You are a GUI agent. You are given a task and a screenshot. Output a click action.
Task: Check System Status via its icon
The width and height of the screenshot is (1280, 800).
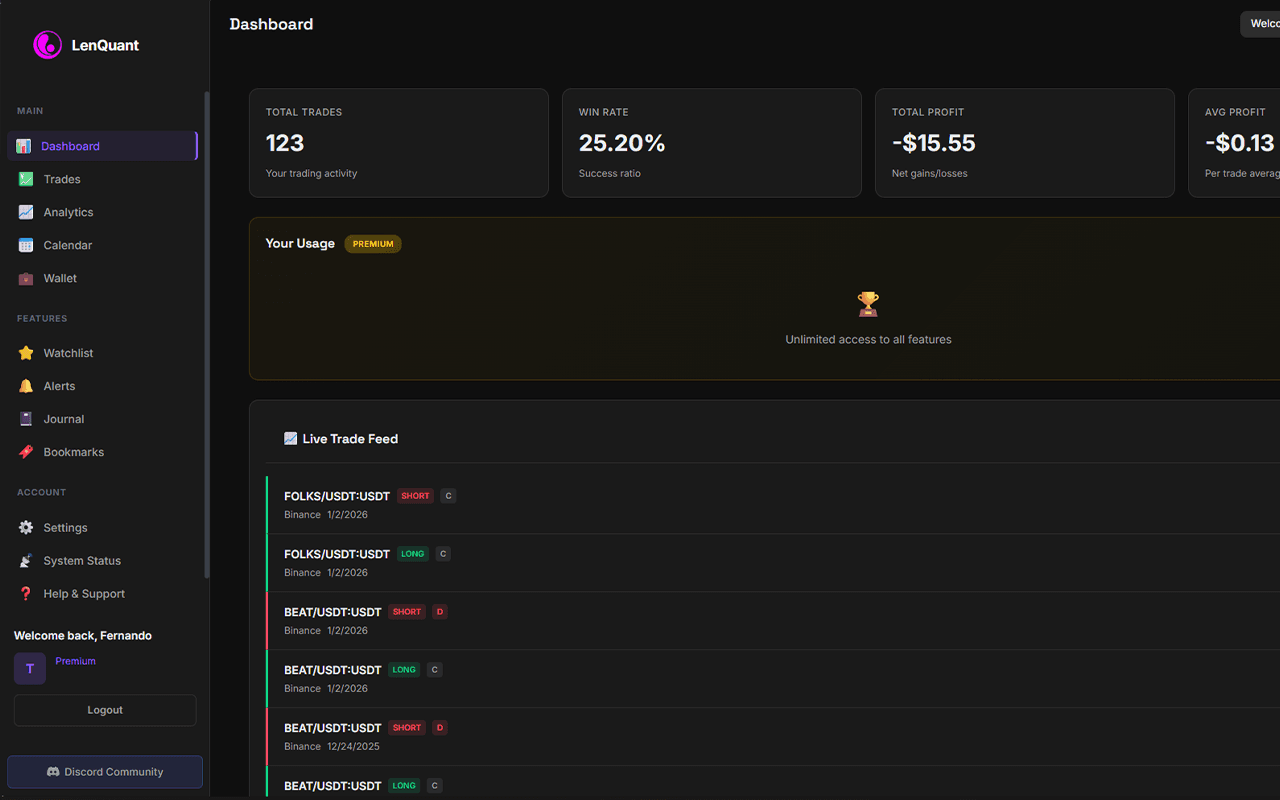23,560
